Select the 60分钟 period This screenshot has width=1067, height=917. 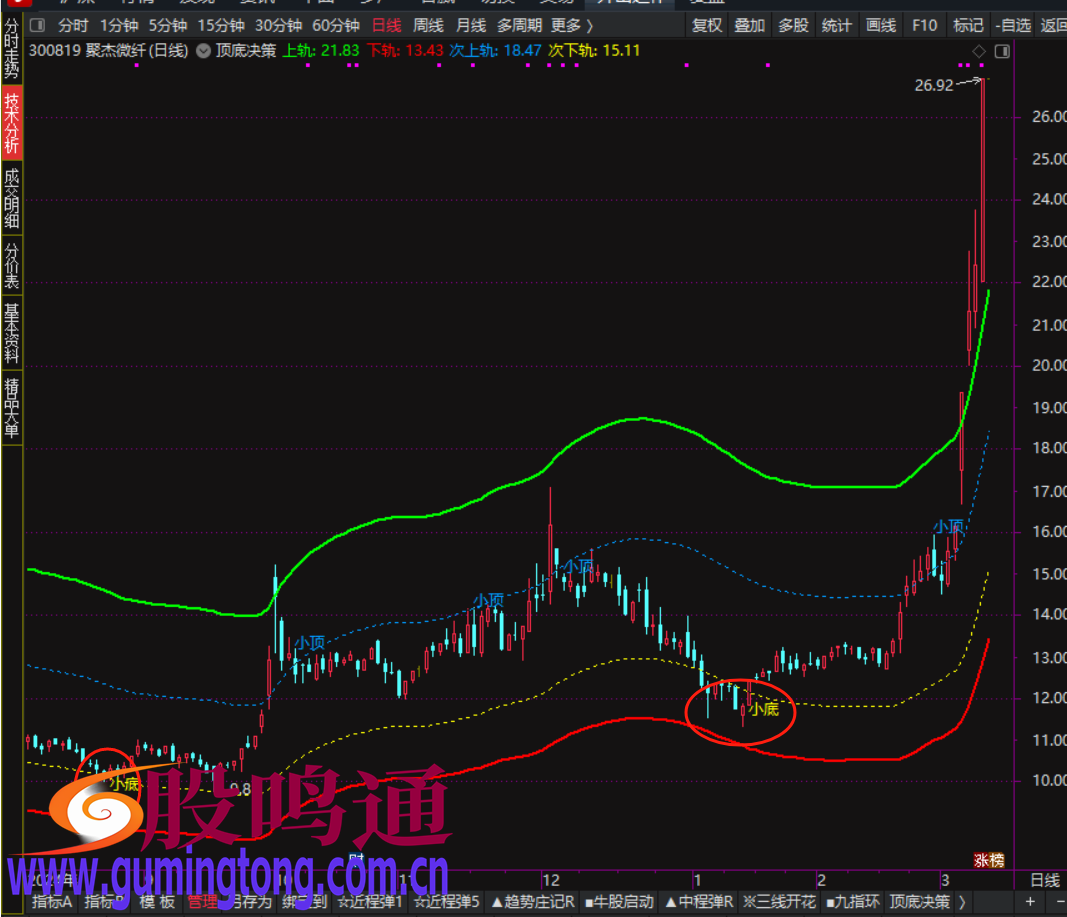click(x=336, y=25)
